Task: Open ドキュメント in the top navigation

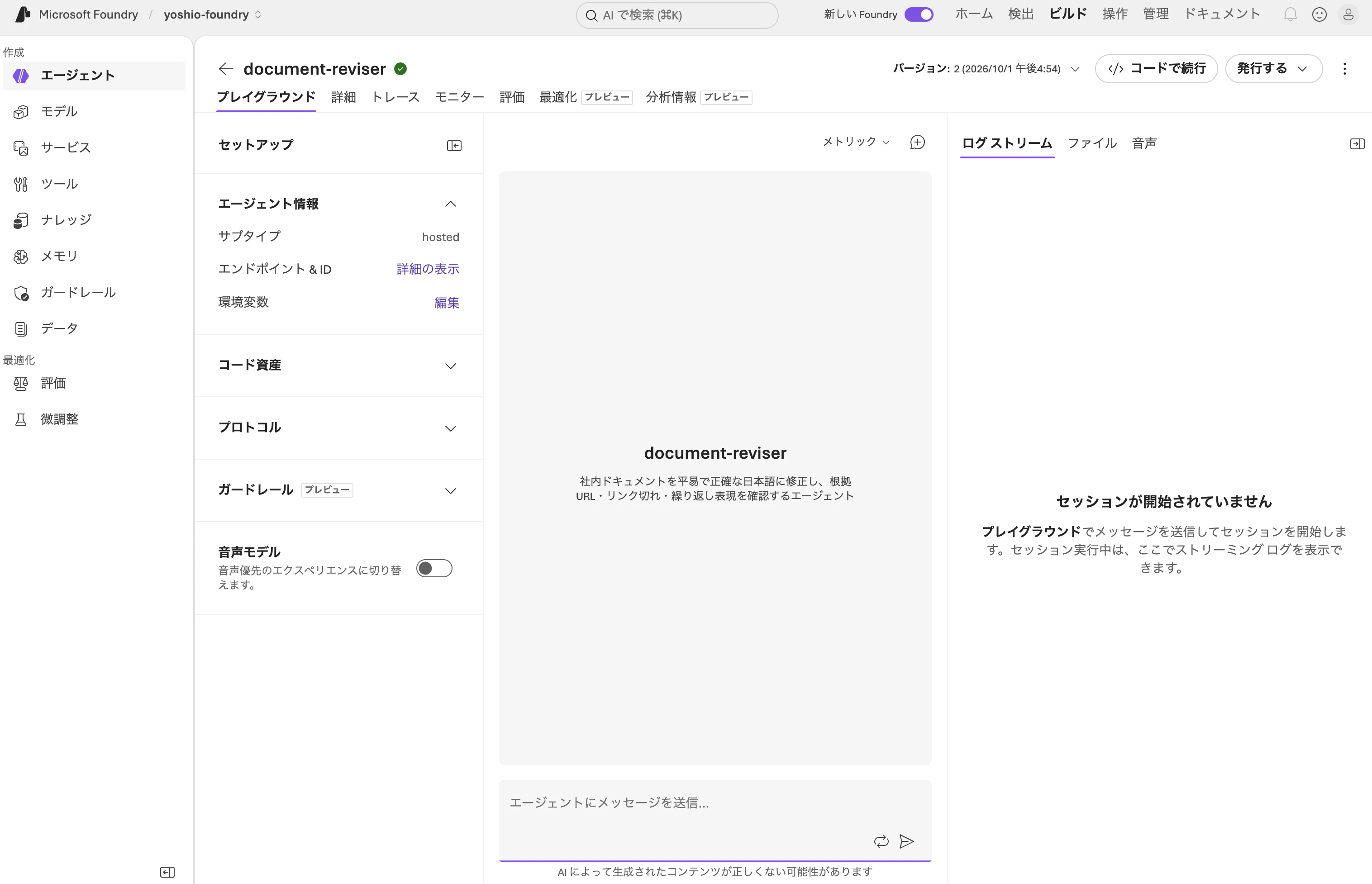Action: pos(1222,14)
